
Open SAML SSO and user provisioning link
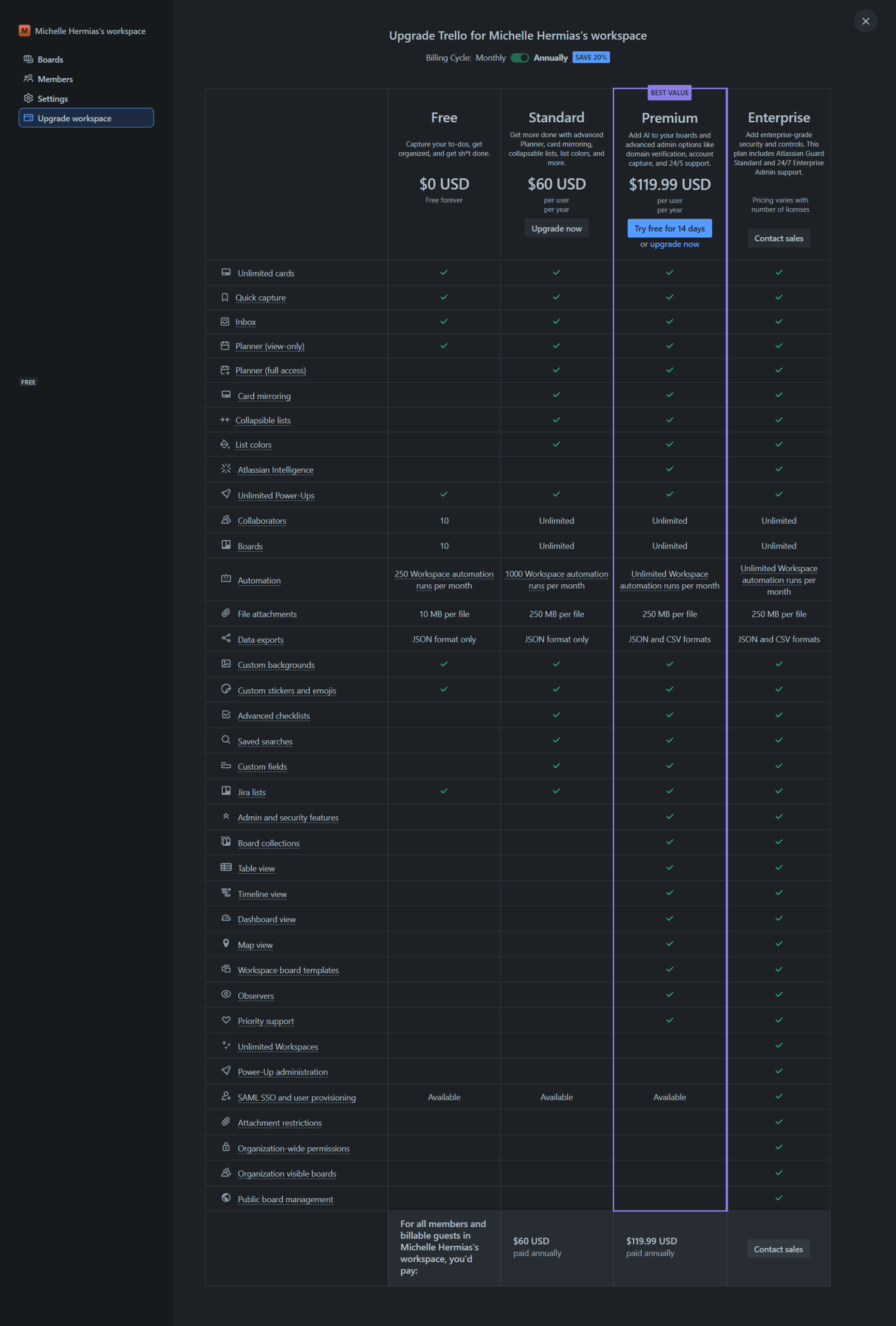pyautogui.click(x=297, y=1097)
